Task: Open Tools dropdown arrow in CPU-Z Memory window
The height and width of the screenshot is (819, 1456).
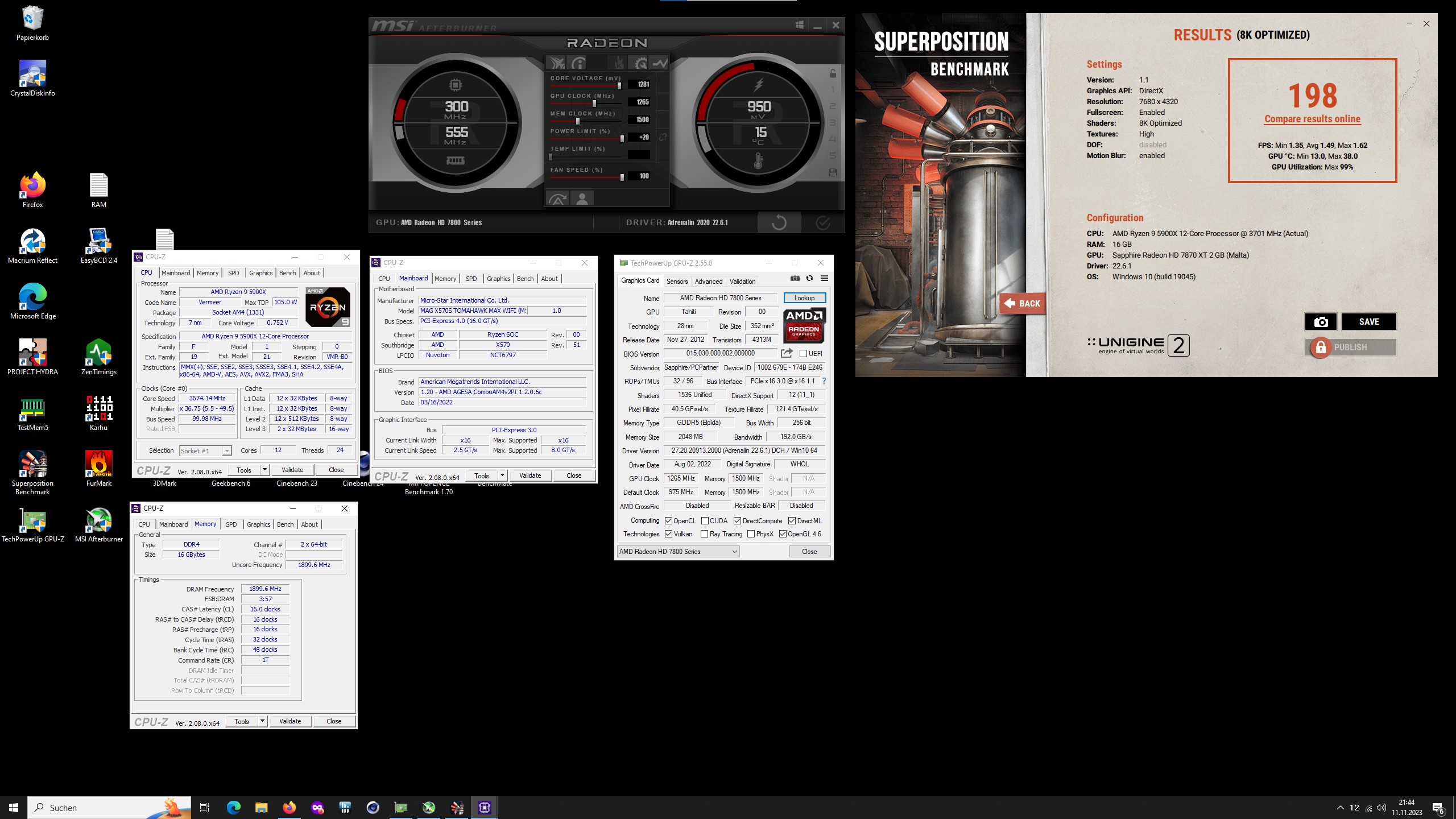Action: point(262,721)
